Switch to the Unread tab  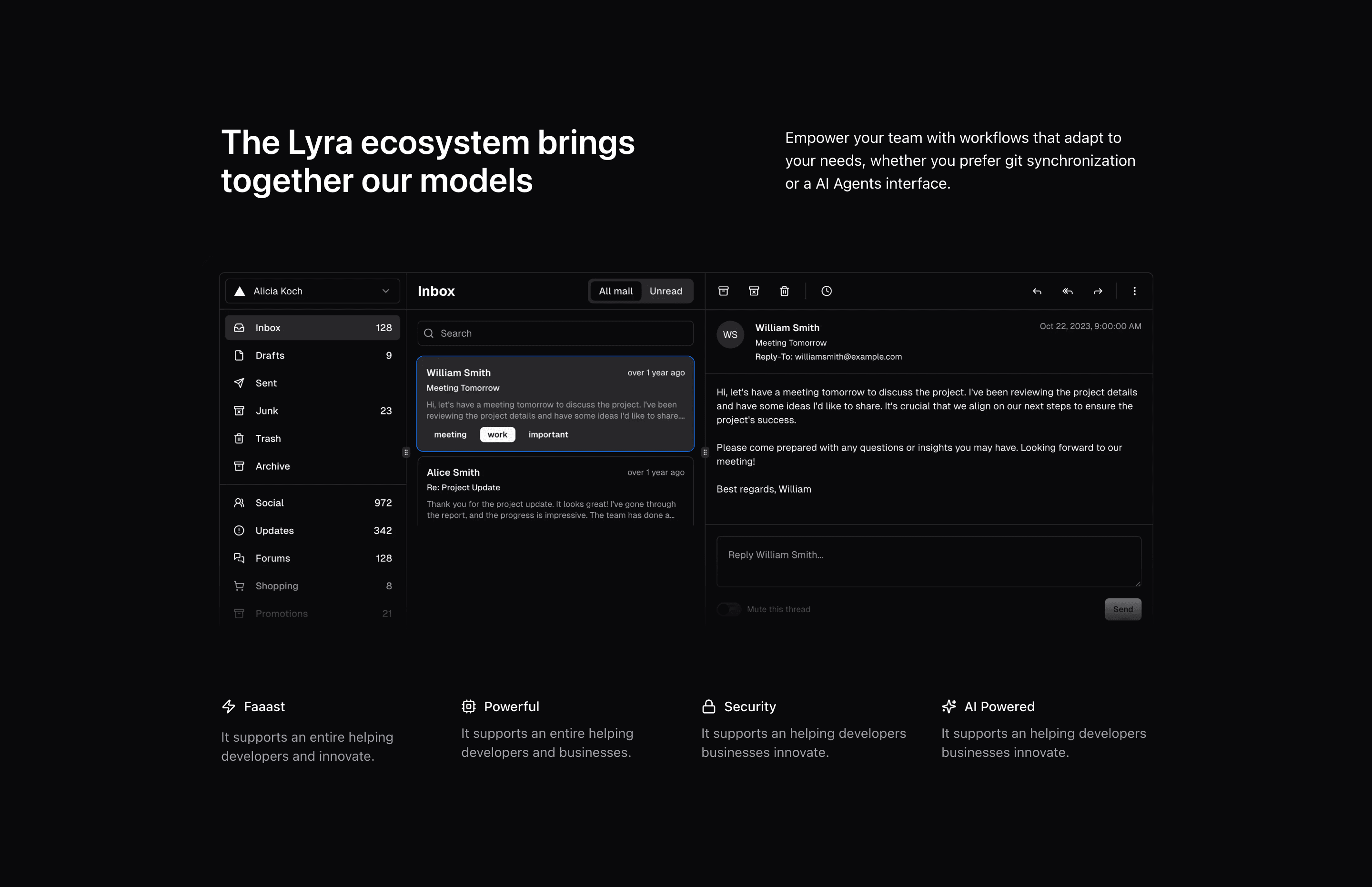[665, 291]
